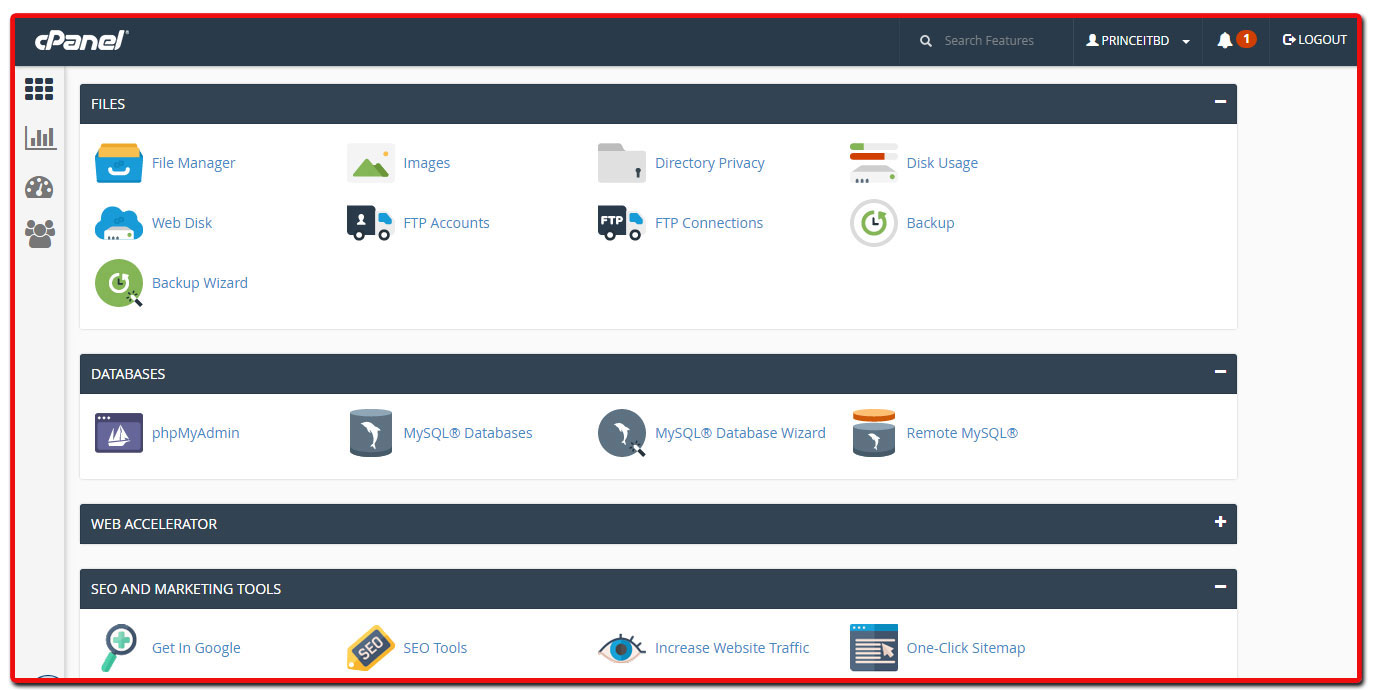Open the MySQL Database Wizard icon
Screen dimensions: 1375x690
coord(622,433)
